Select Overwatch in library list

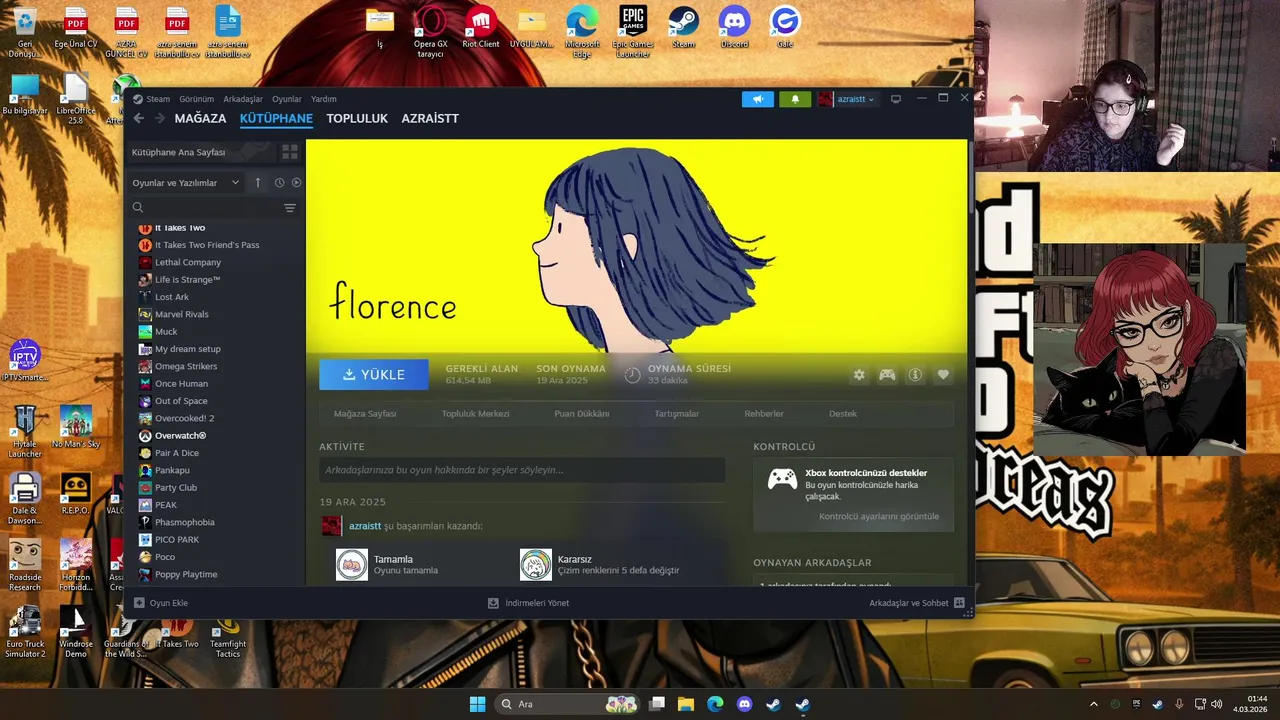(x=180, y=436)
